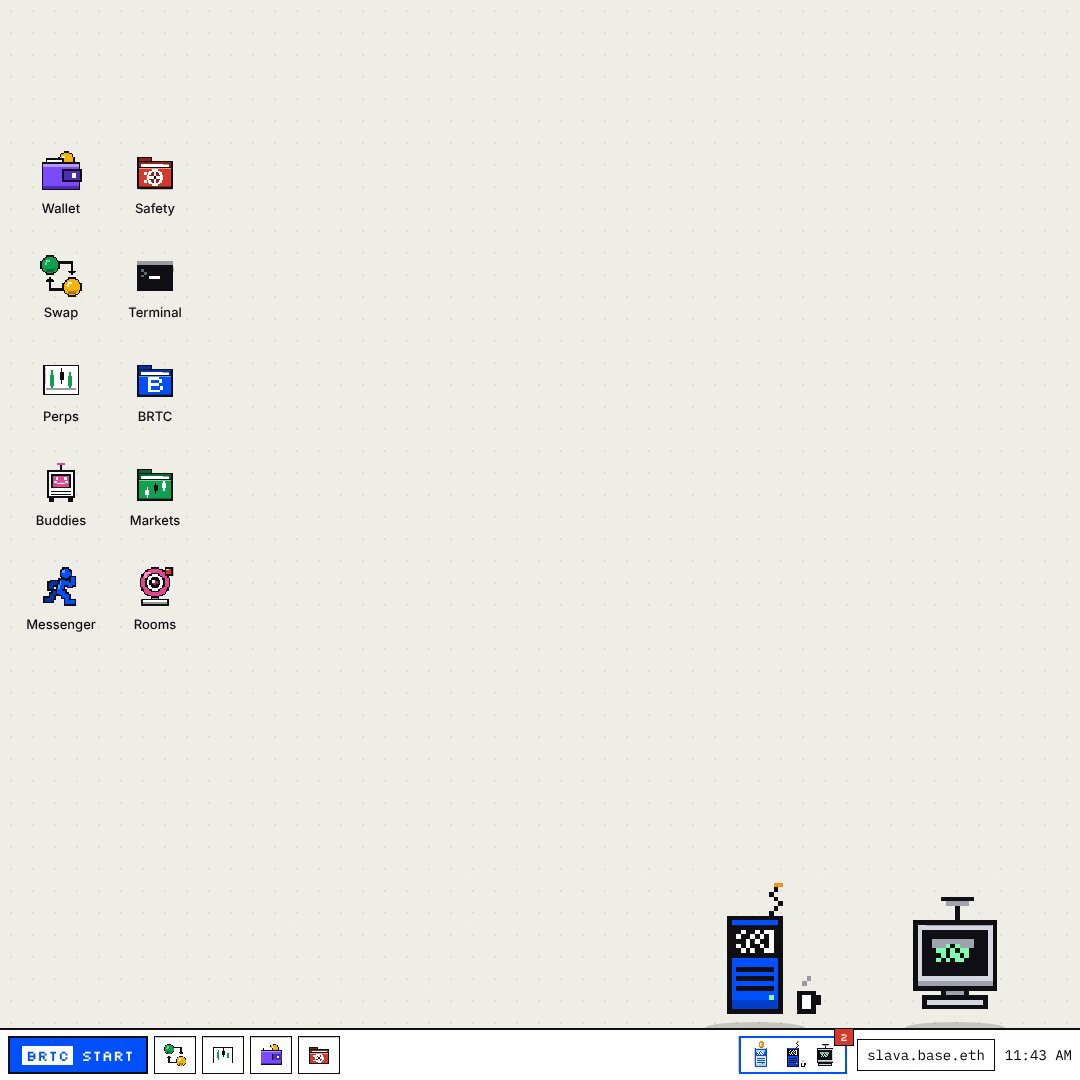The width and height of the screenshot is (1080, 1080).
Task: Click the BRTC Start button
Action: 78,1055
